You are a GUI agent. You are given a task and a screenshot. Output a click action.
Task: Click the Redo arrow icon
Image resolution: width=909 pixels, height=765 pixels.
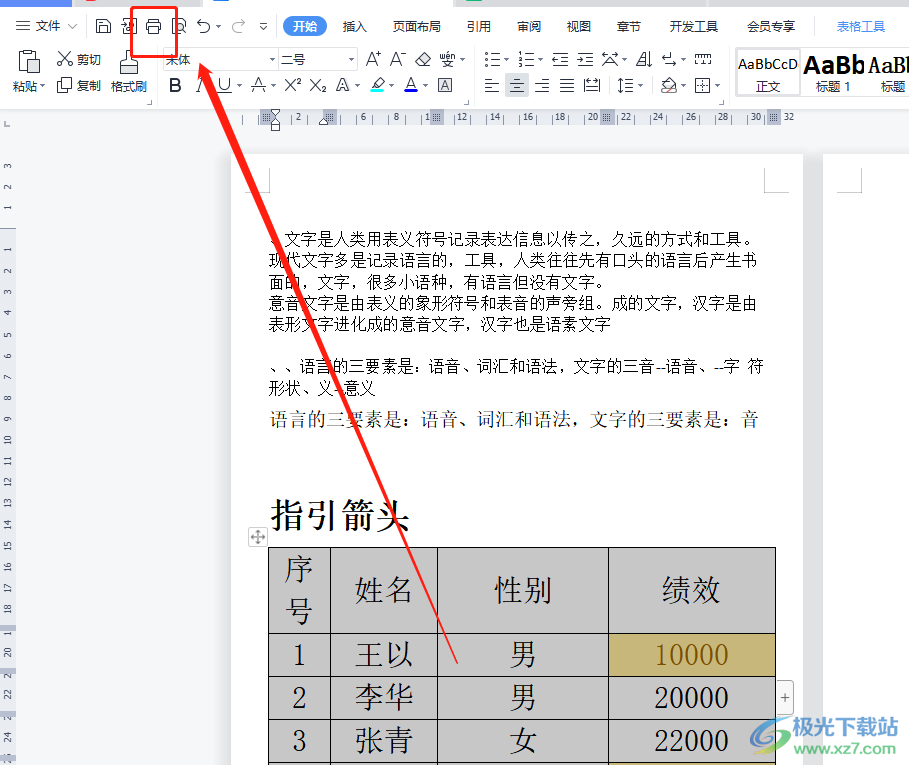coord(238,26)
